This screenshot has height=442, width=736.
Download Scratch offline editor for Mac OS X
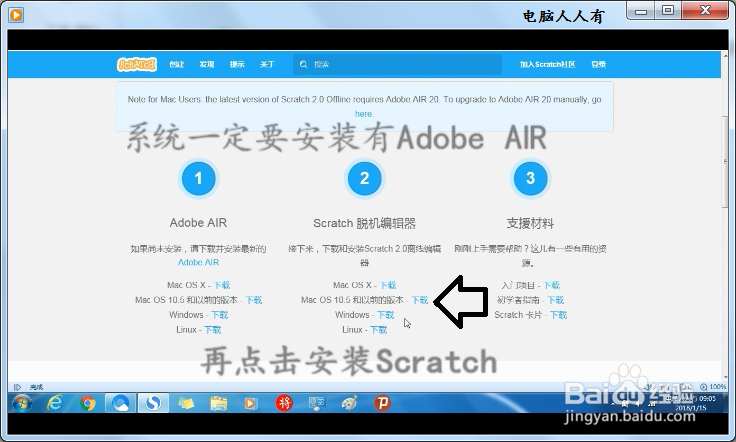[x=388, y=285]
